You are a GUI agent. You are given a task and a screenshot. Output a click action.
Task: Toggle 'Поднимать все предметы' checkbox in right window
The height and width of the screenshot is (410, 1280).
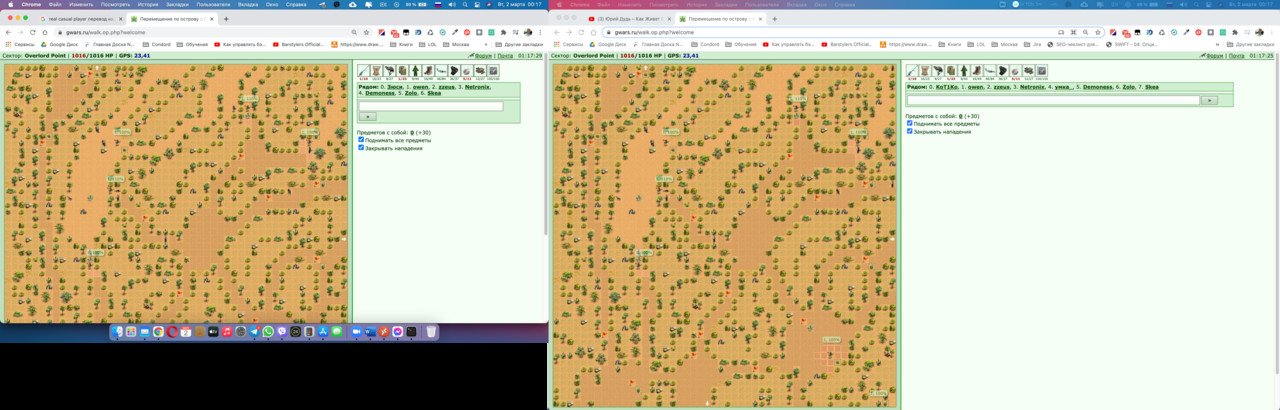pos(910,123)
